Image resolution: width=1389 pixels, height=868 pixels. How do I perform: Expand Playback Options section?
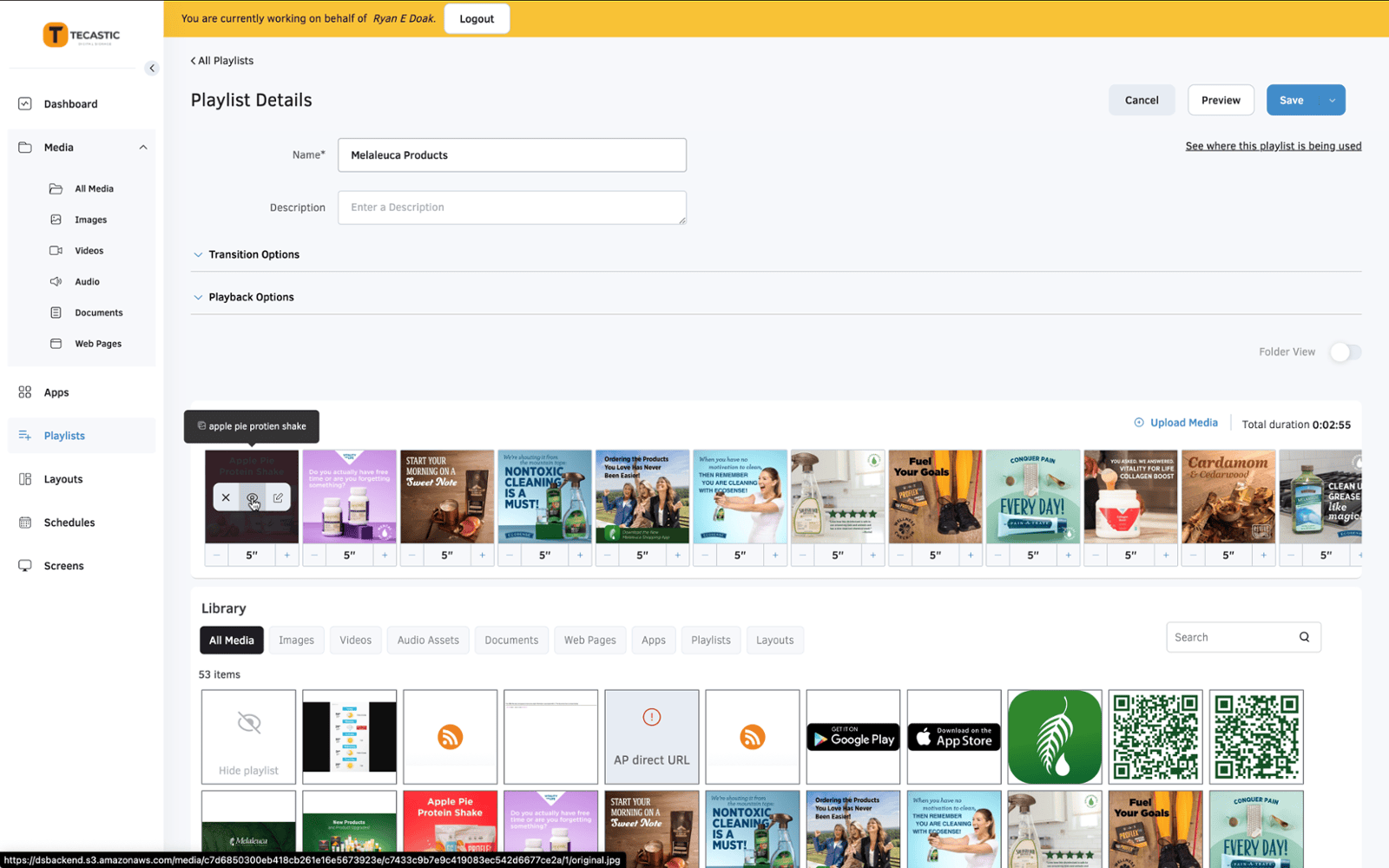251,297
